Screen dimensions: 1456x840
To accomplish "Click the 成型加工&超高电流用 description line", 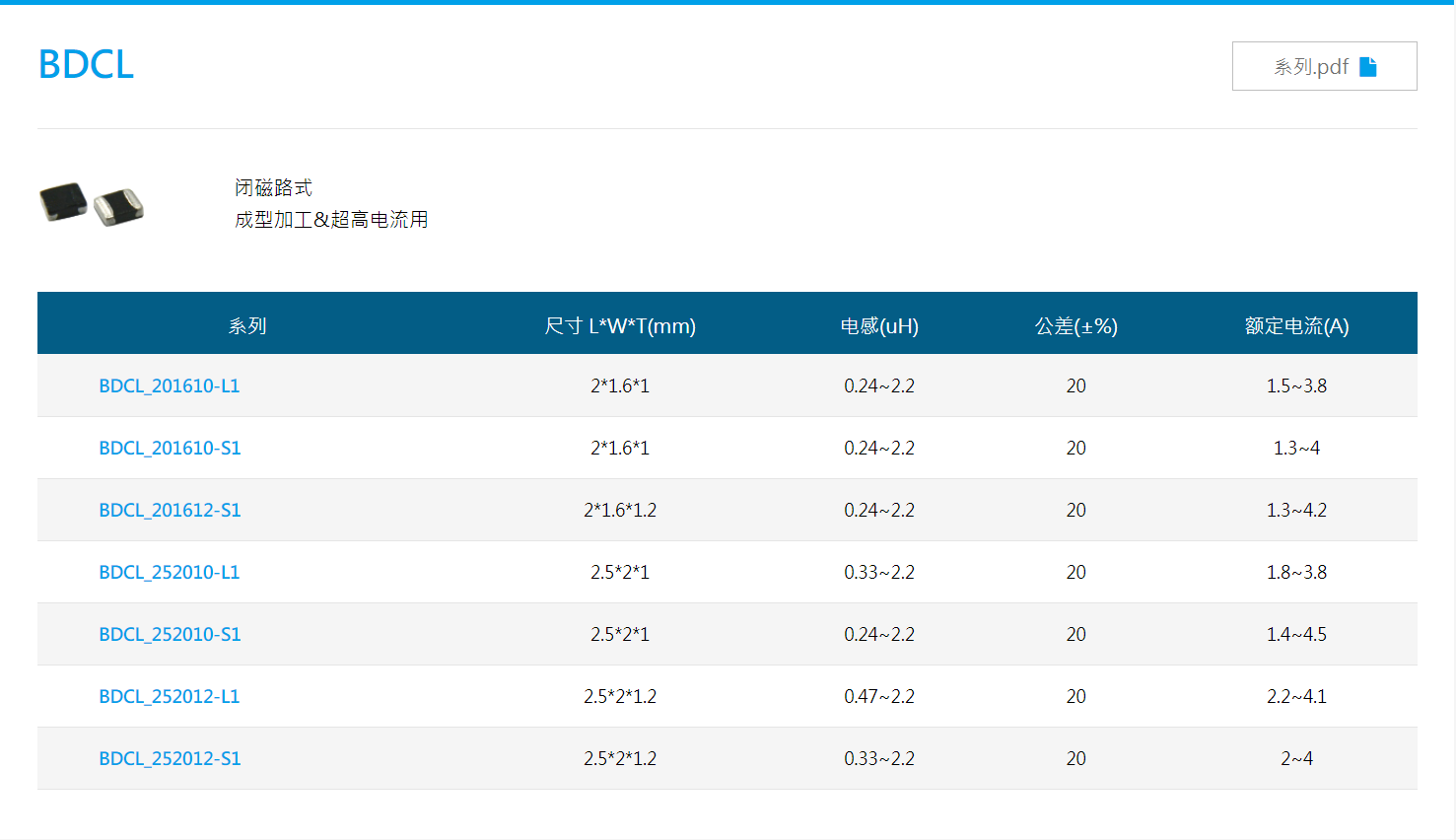I will click(331, 219).
